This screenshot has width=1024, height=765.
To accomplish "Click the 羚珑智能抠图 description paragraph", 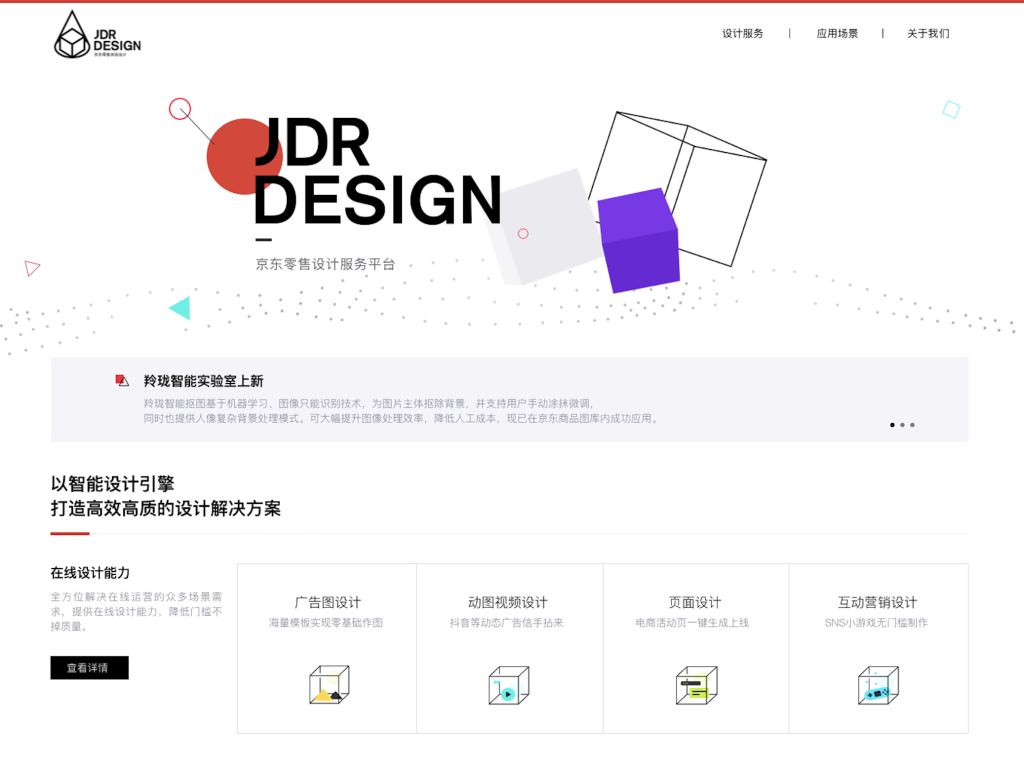I will [x=402, y=411].
